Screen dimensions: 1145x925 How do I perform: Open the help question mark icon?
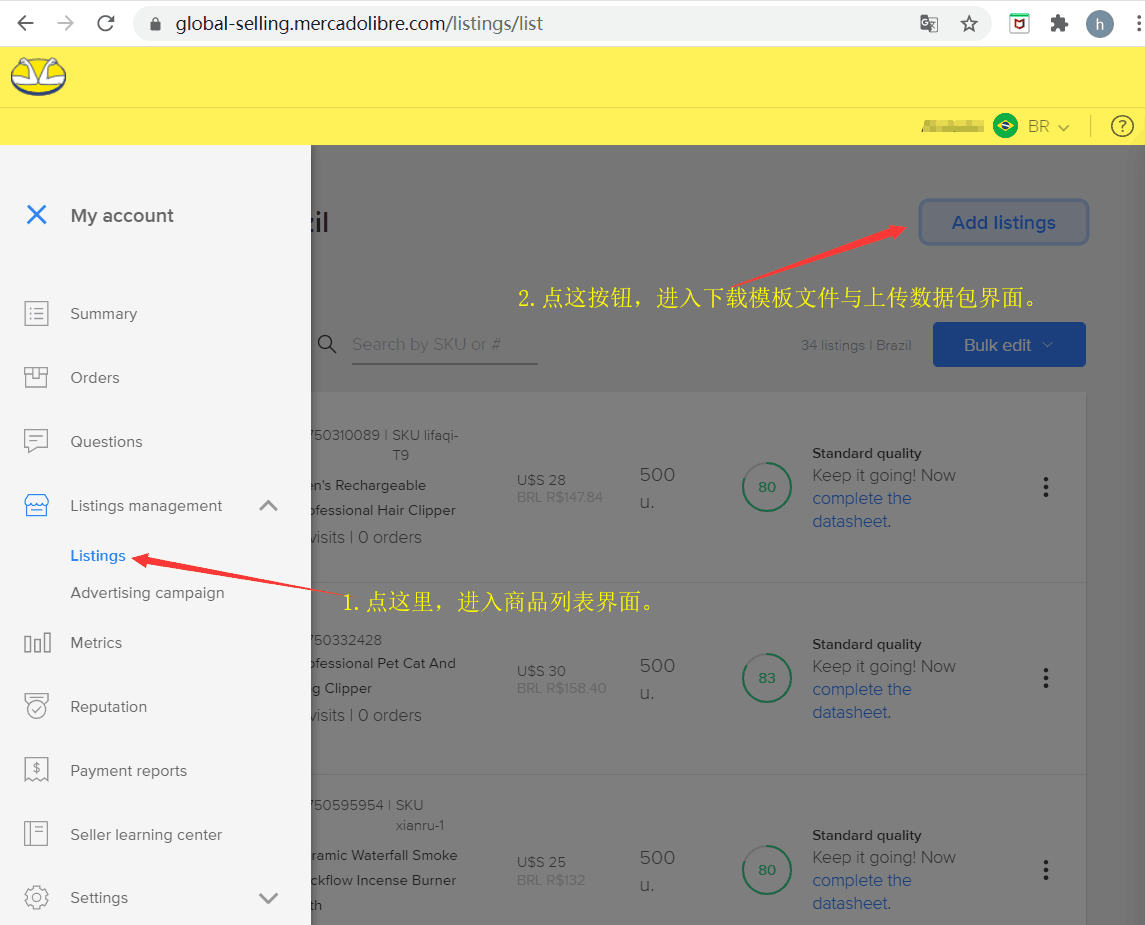pos(1122,126)
